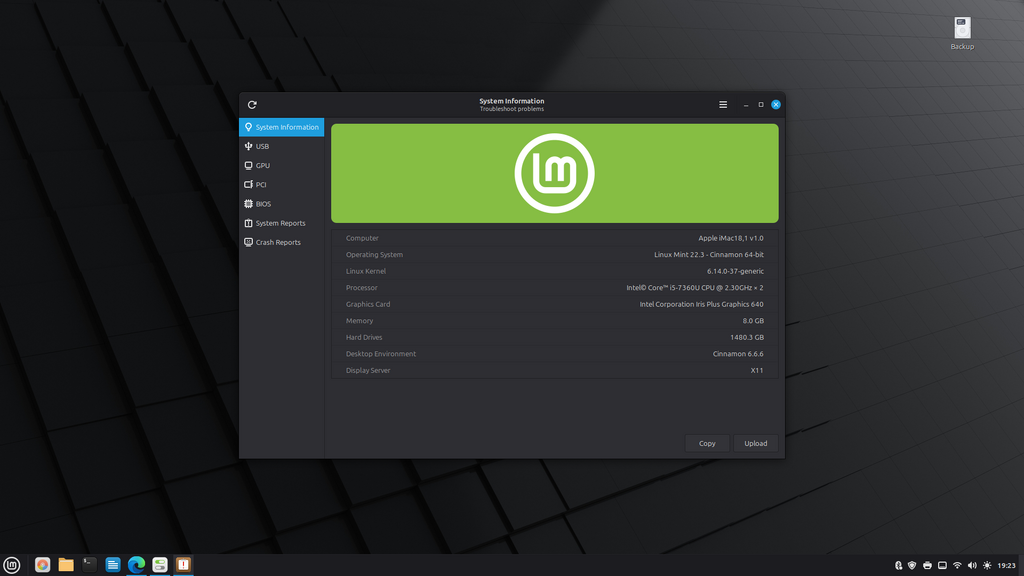This screenshot has width=1024, height=576.
Task: Click the display tray icon
Action: [x=942, y=566]
